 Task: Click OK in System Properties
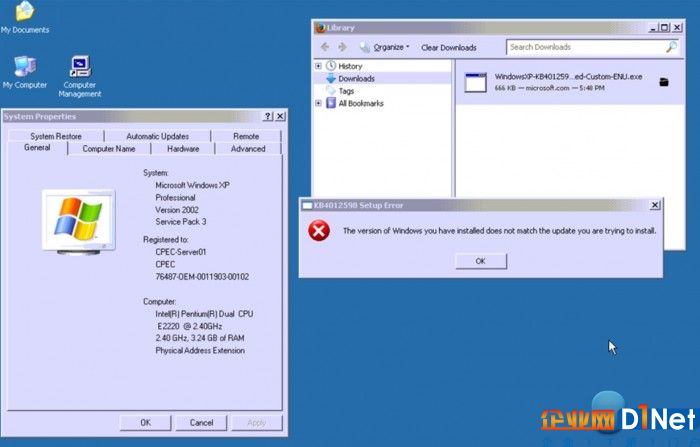click(146, 422)
